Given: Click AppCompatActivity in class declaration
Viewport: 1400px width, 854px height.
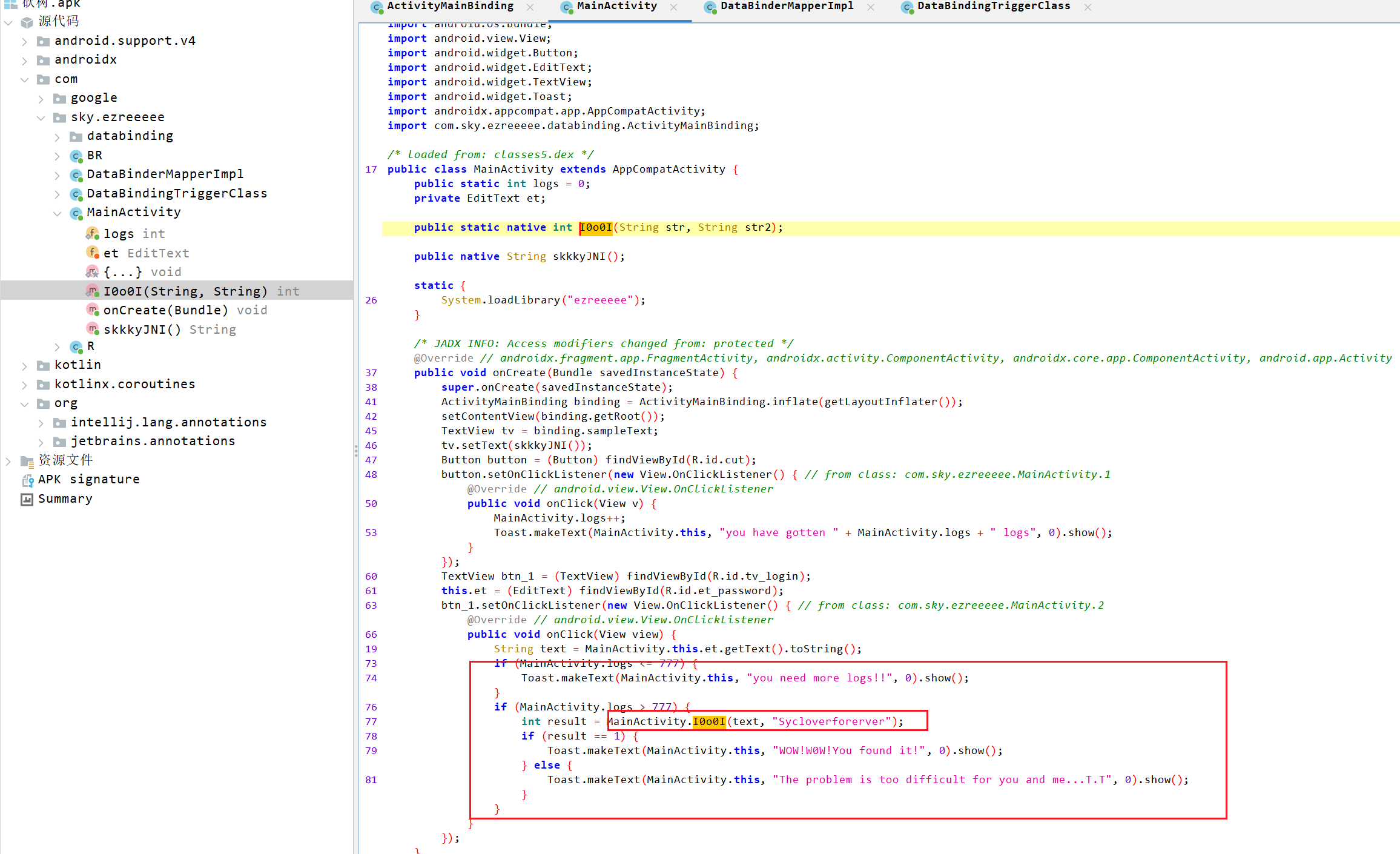Looking at the screenshot, I should (669, 169).
